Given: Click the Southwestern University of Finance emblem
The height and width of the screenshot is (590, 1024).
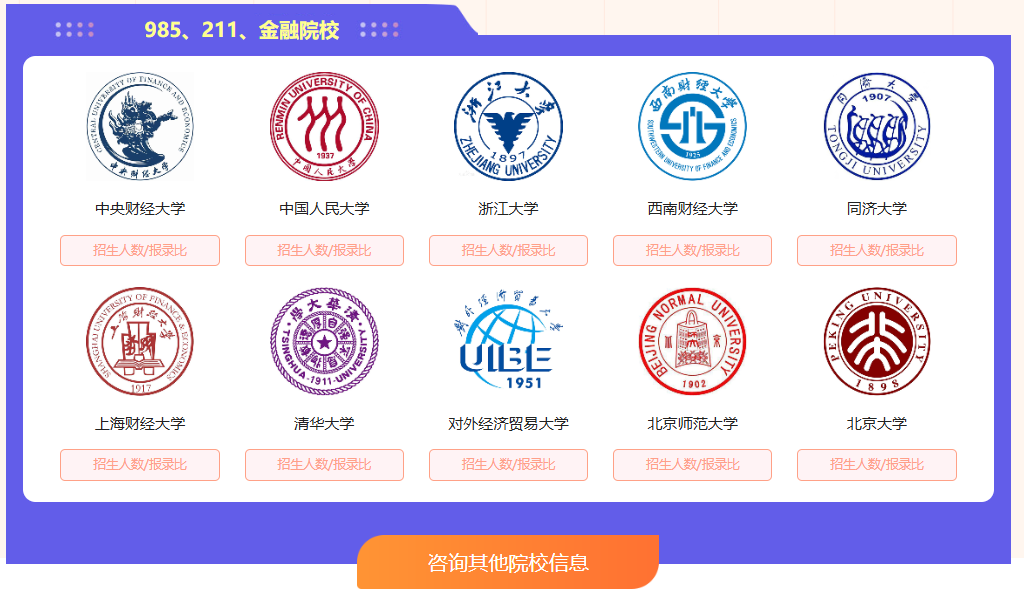Looking at the screenshot, I should (x=692, y=126).
